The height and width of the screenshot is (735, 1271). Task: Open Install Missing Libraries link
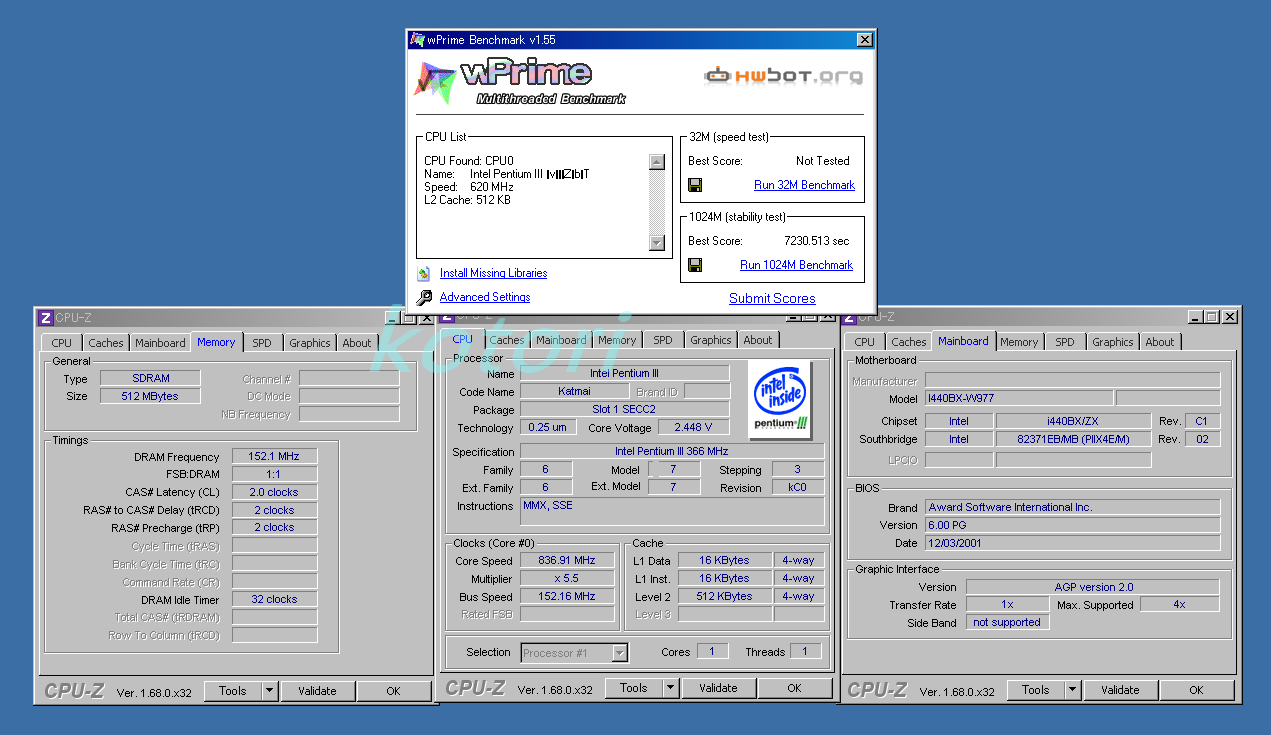tap(493, 273)
